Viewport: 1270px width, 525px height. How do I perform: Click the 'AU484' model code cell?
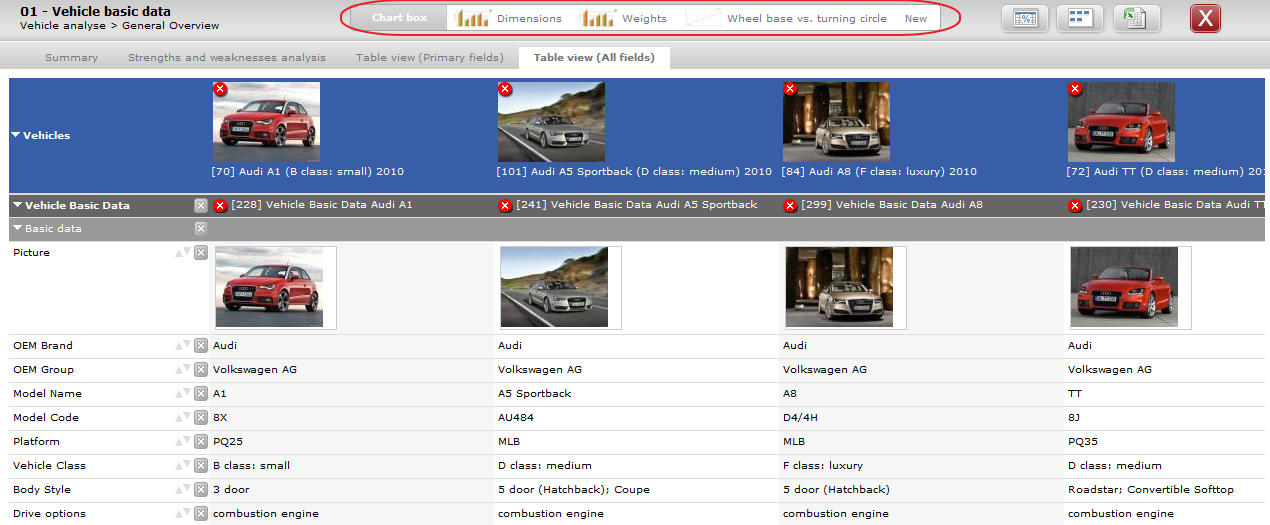[516, 418]
